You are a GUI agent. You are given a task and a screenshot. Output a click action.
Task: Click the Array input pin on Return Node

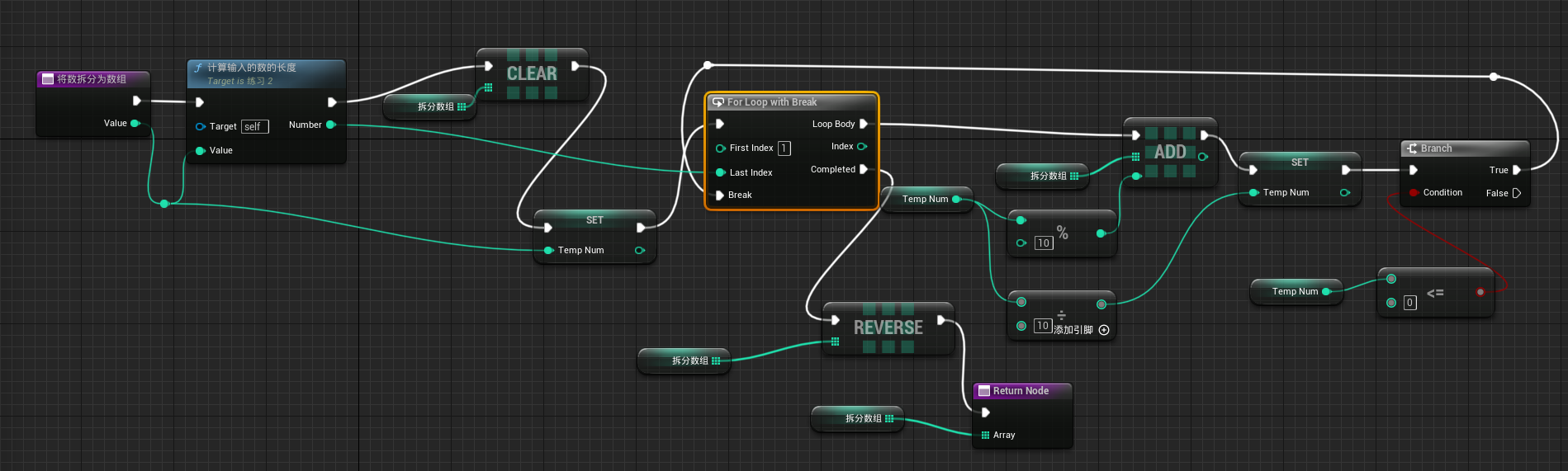(985, 435)
